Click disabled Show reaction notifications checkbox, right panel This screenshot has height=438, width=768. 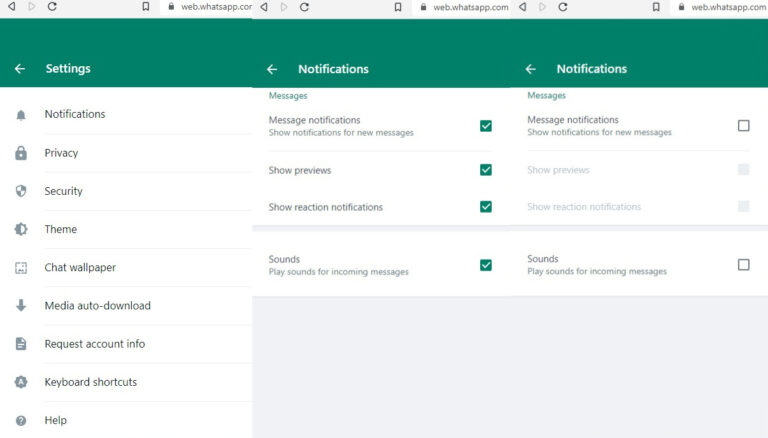coord(744,206)
